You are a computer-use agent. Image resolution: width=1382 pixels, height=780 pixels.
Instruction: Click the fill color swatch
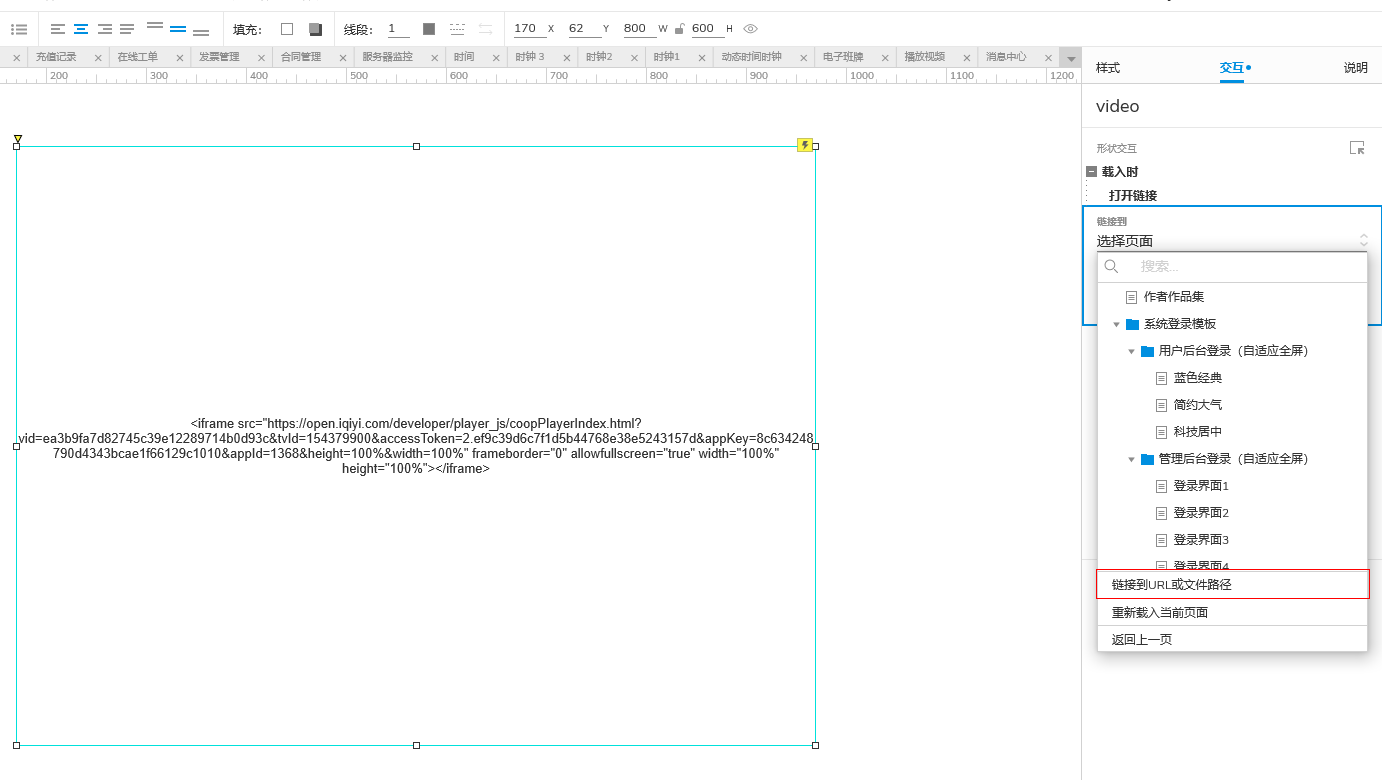(x=287, y=29)
